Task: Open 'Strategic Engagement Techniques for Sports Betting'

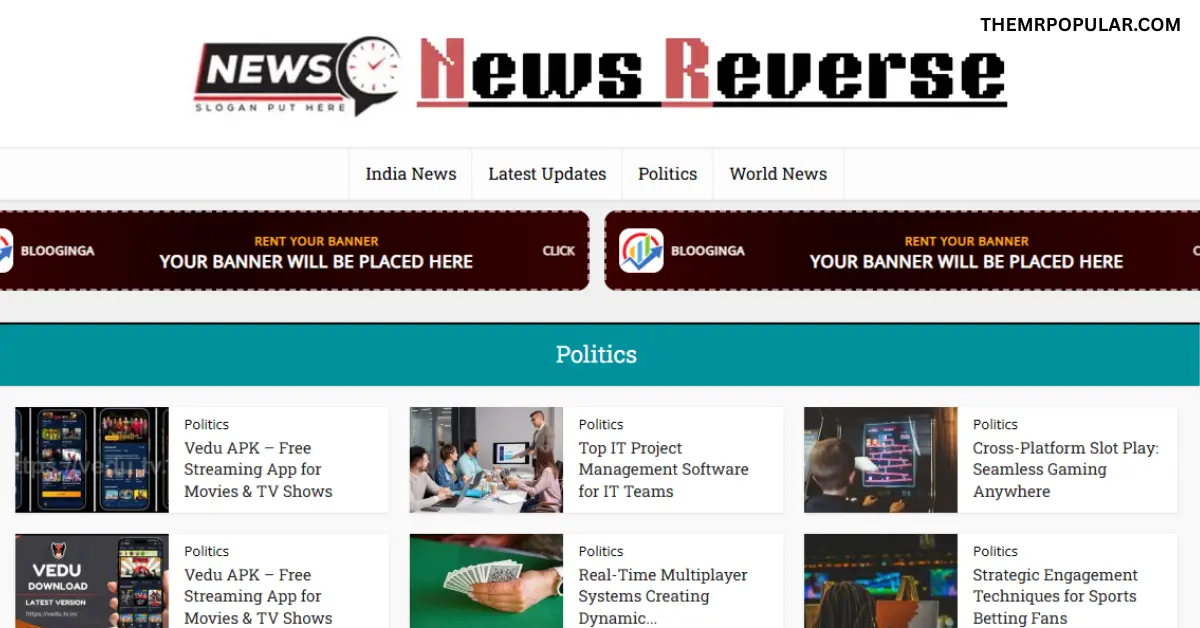Action: pos(1055,596)
